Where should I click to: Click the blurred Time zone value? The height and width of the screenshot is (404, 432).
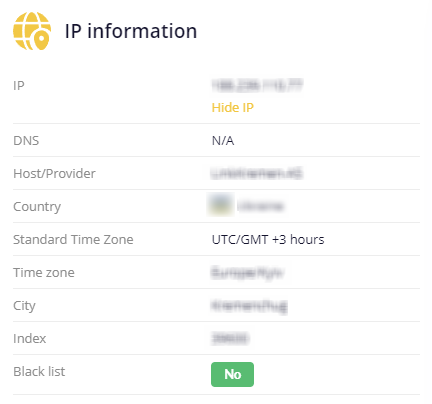coord(247,273)
